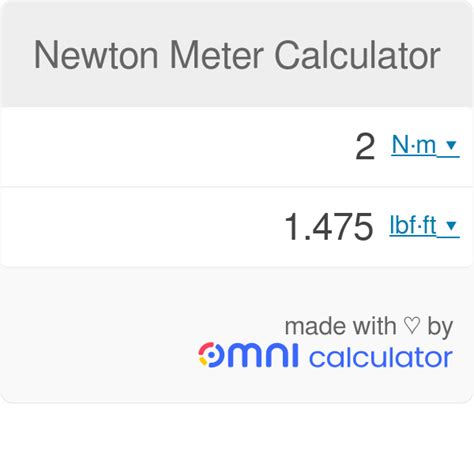
Task: Click empty gray footer area left of logo
Action: click(97, 337)
